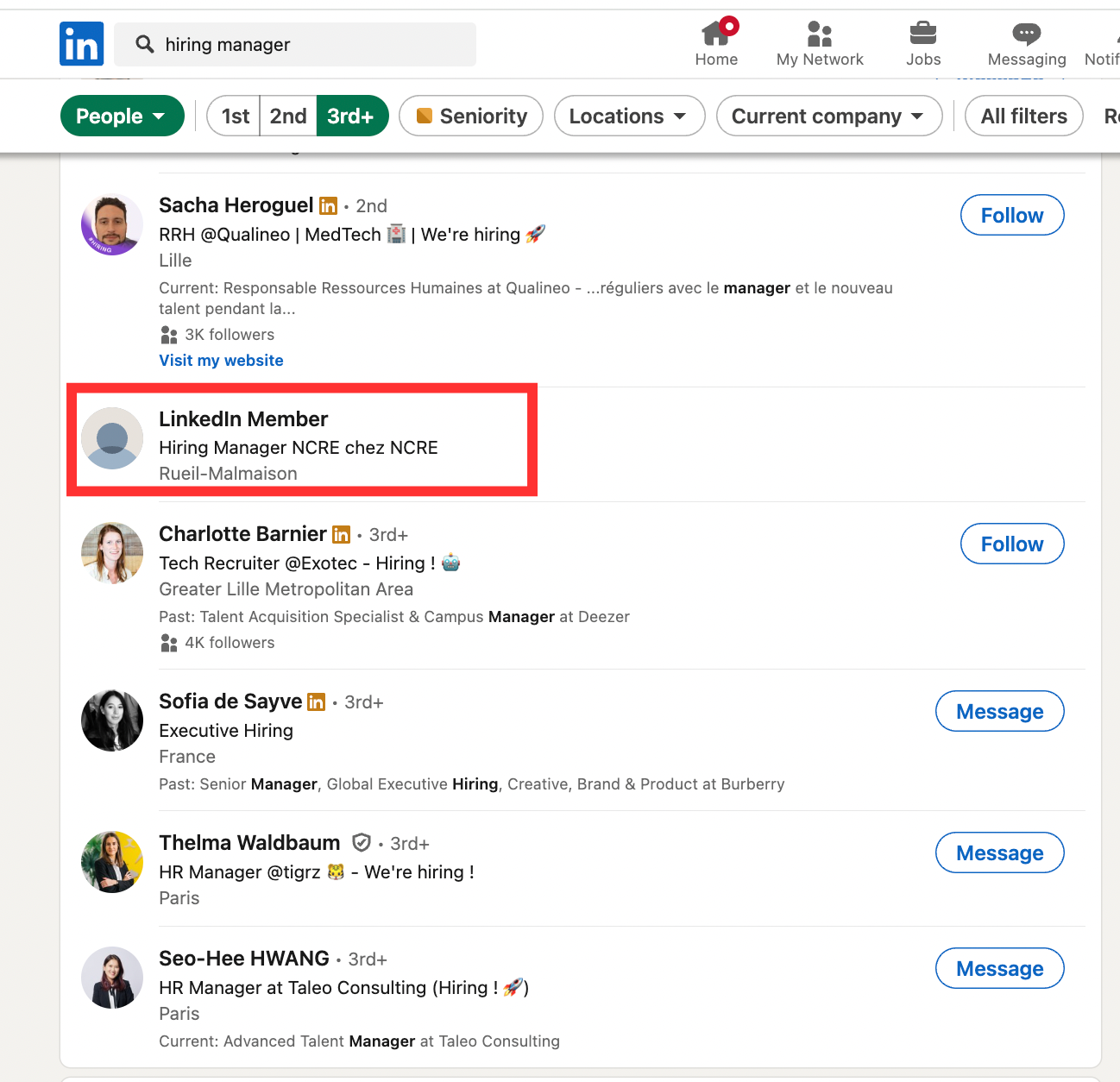Image resolution: width=1120 pixels, height=1082 pixels.
Task: Toggle the 3rd+ connections filter
Action: [352, 116]
